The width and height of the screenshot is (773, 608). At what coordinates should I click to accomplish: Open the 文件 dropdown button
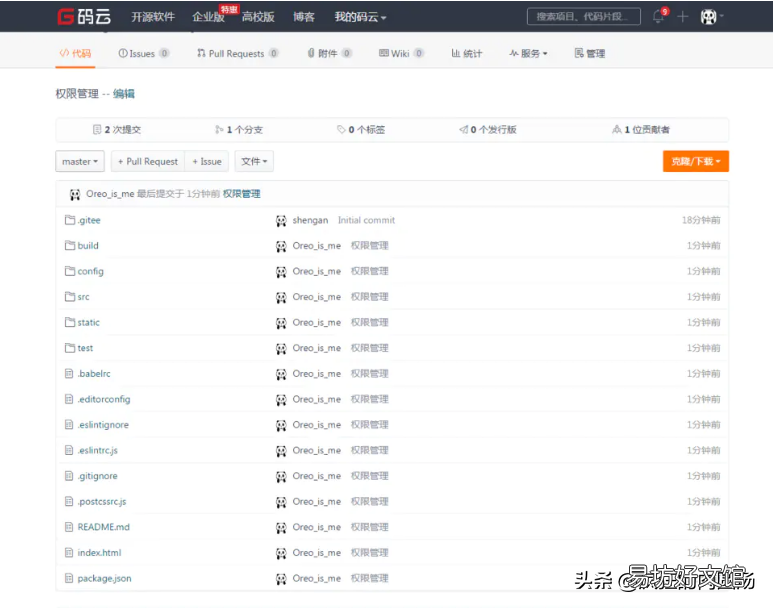click(x=254, y=161)
